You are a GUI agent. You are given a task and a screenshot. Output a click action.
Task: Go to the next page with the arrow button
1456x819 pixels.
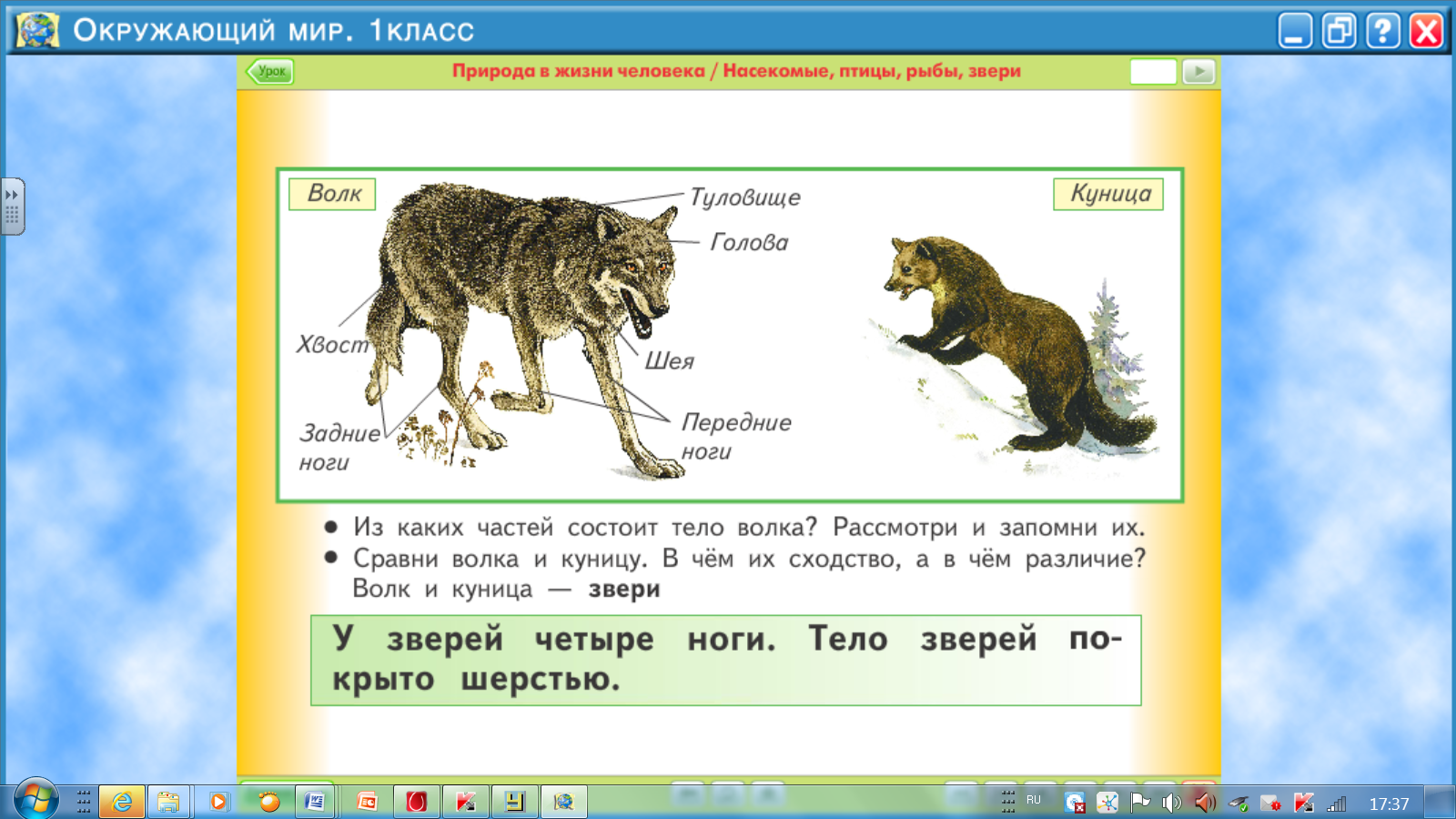[x=1198, y=71]
